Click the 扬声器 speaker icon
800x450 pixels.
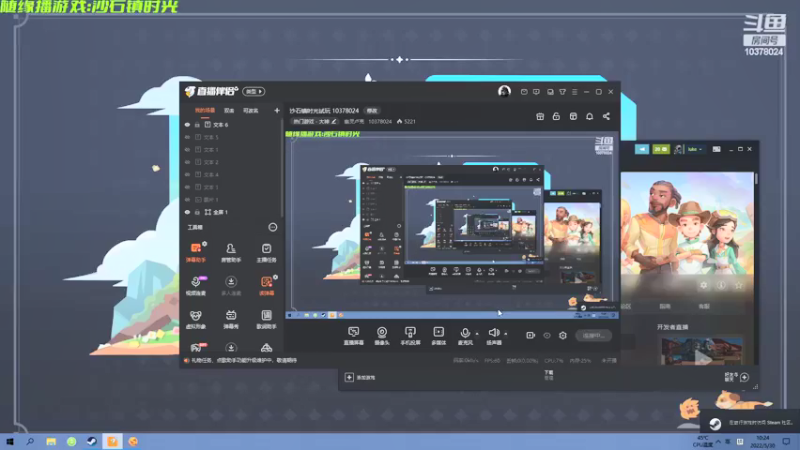pyautogui.click(x=493, y=333)
